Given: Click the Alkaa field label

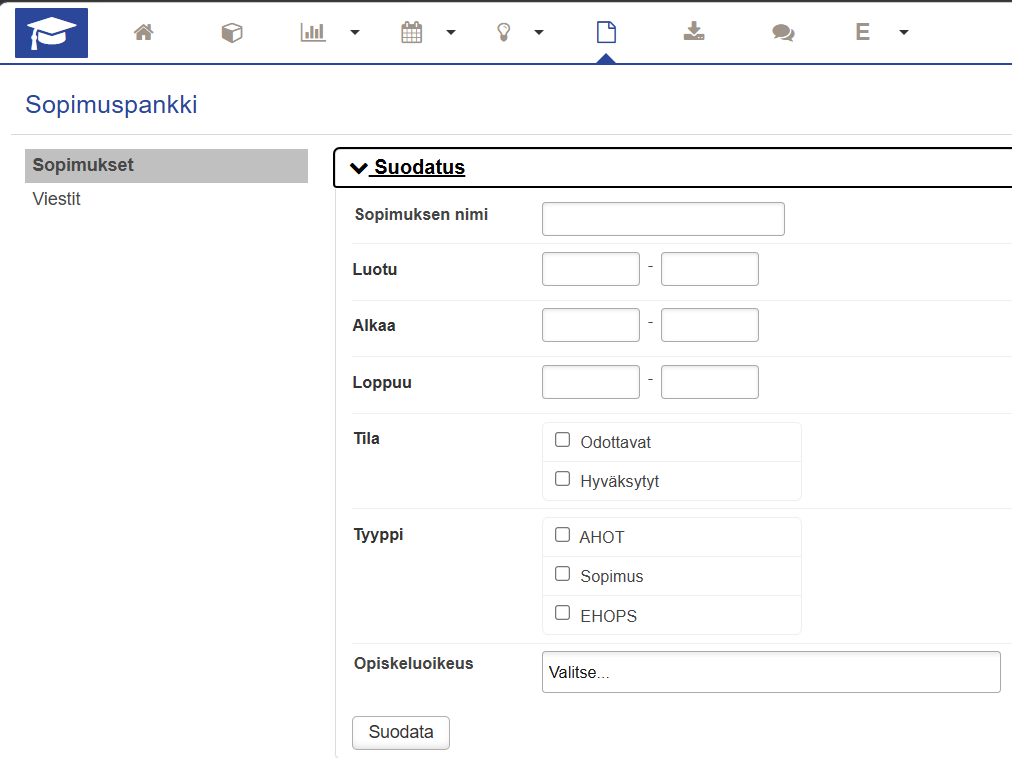Looking at the screenshot, I should tap(374, 325).
